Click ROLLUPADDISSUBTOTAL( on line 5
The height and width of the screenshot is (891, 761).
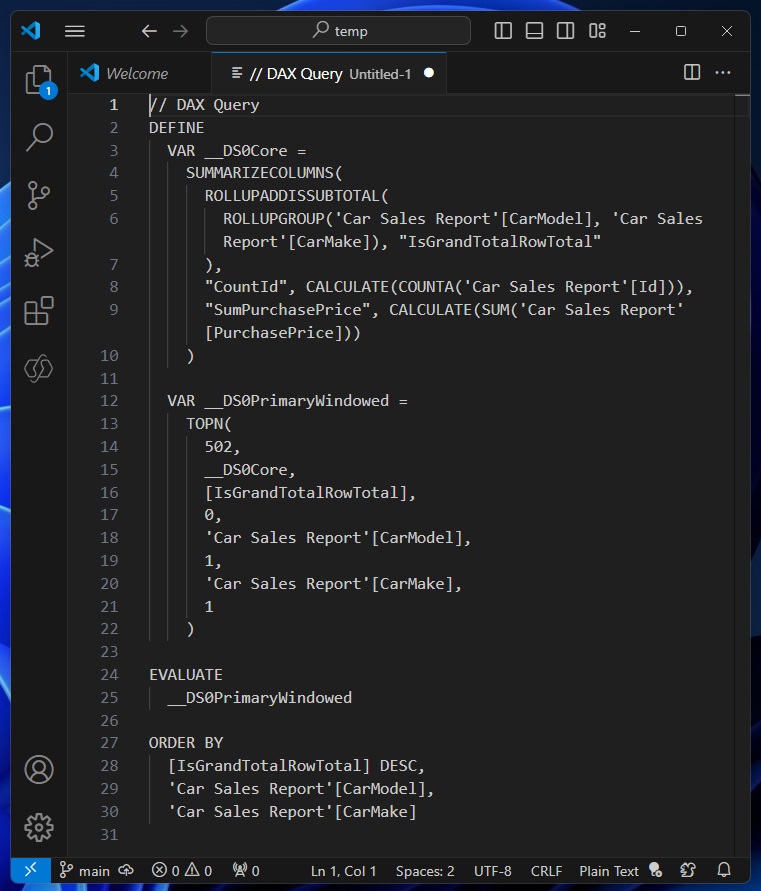(x=297, y=196)
